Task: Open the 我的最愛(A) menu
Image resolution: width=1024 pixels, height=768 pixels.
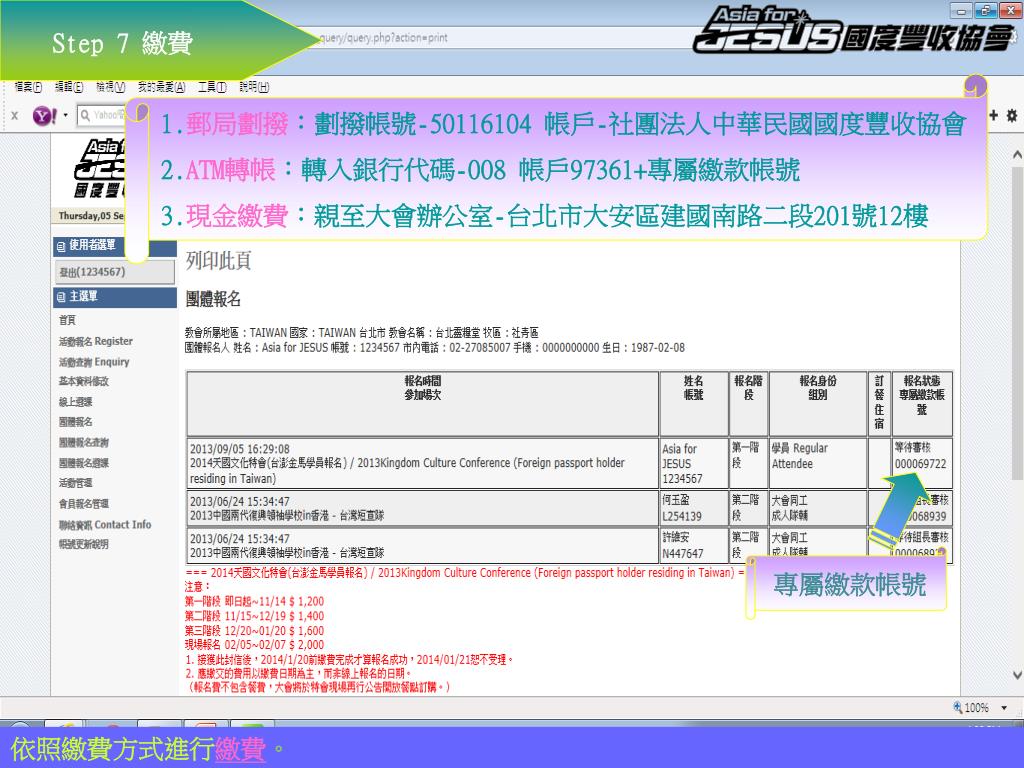Action: tap(161, 87)
